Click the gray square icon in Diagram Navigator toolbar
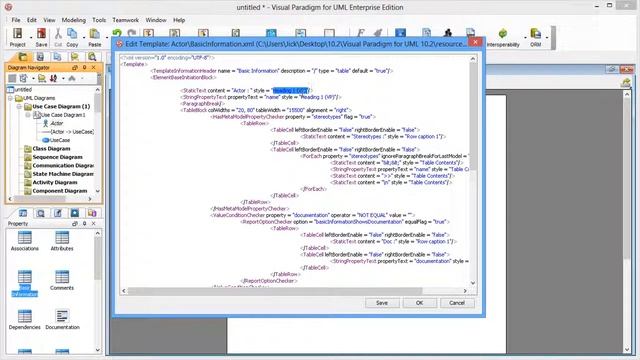Viewport: 640px width, 360px height. pyautogui.click(x=12, y=78)
